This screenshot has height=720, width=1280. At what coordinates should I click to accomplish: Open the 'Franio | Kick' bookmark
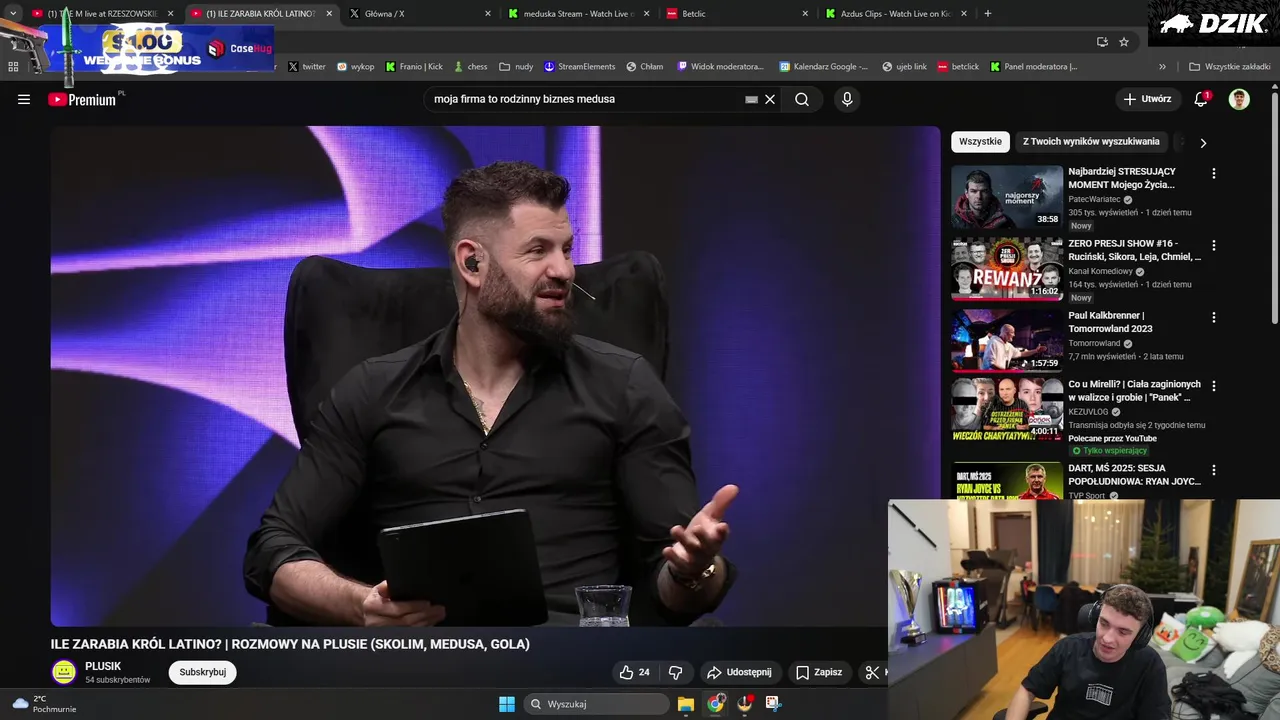(x=414, y=67)
